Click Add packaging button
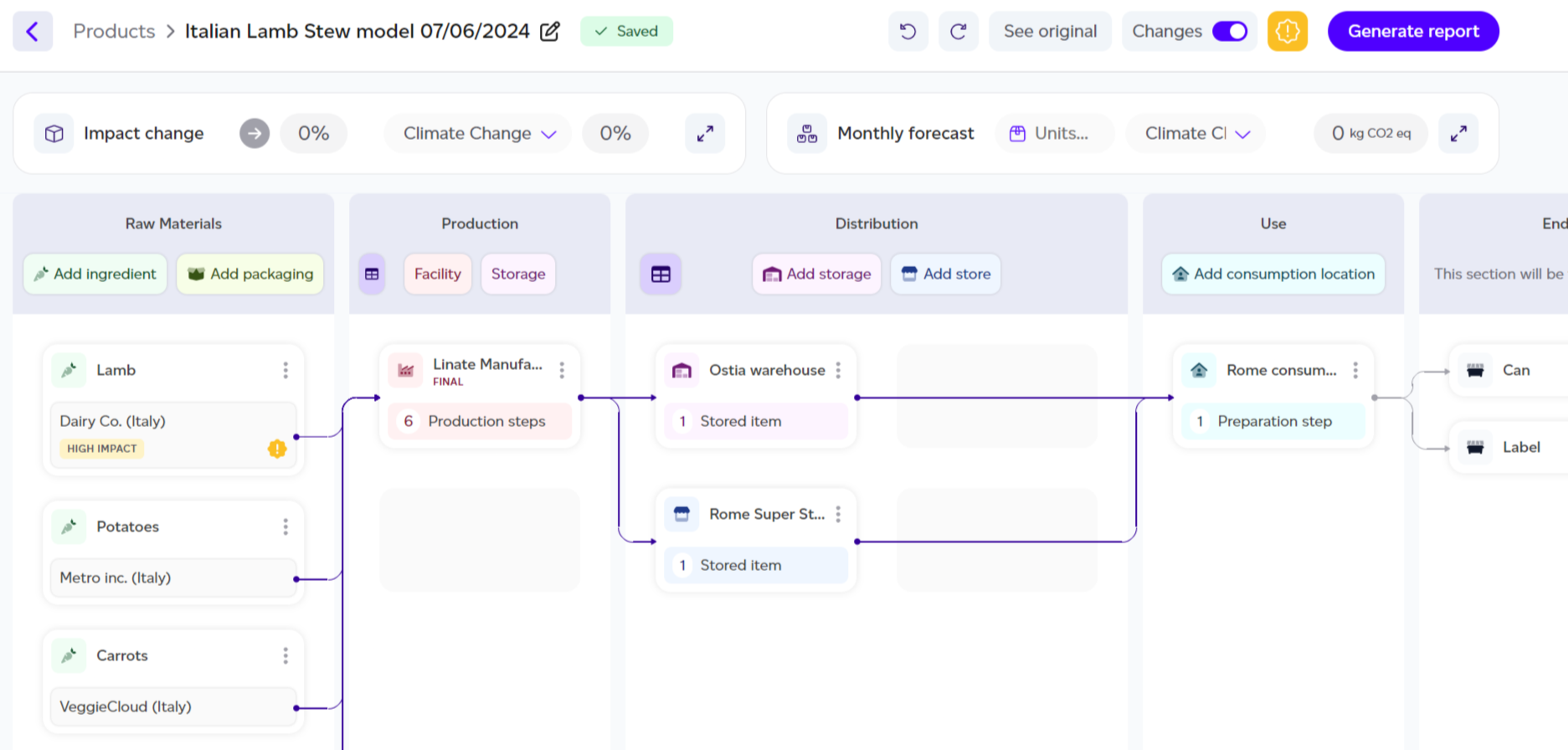The height and width of the screenshot is (750, 1568). point(250,274)
